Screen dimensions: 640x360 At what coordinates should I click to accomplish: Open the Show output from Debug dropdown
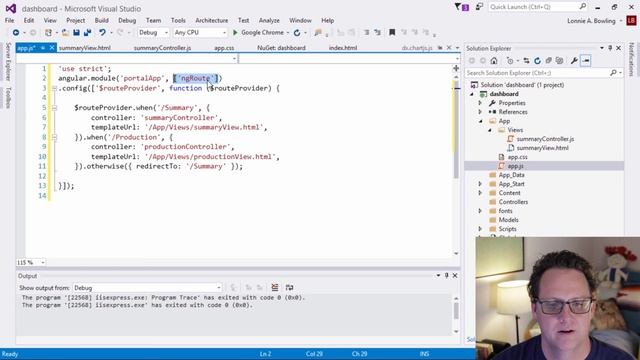pyautogui.click(x=147, y=288)
